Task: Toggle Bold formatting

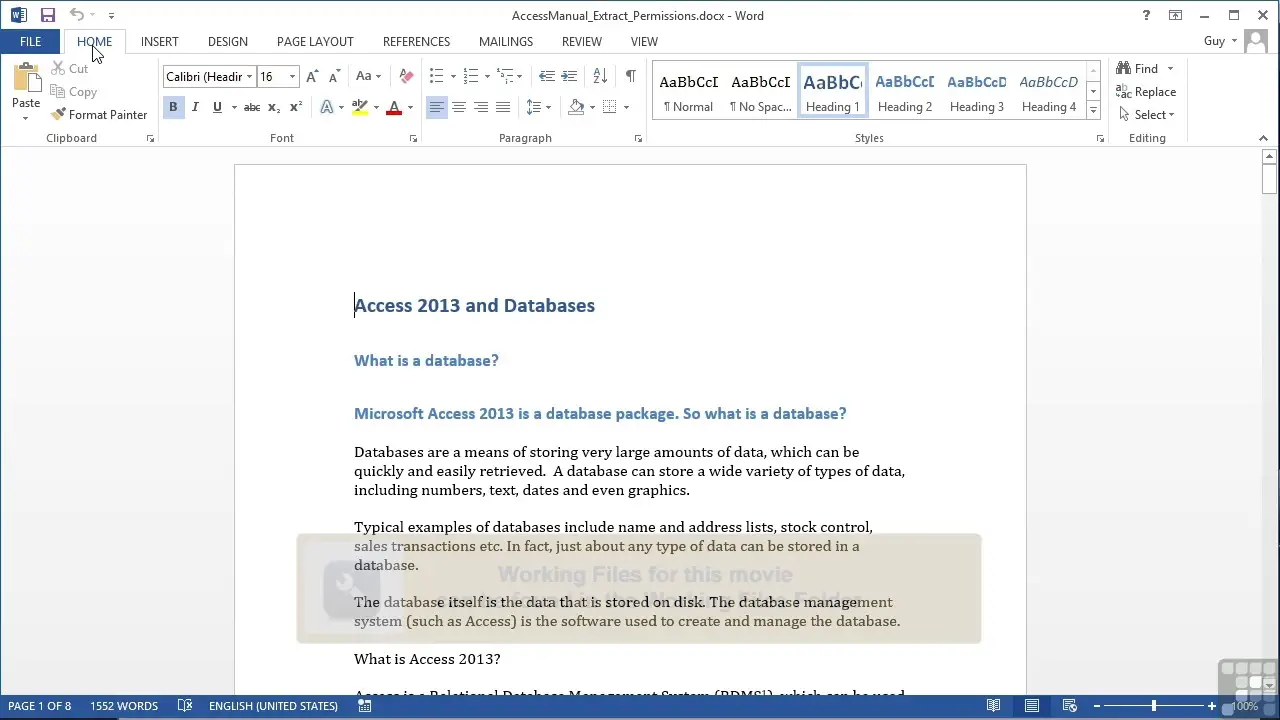Action: 173,107
